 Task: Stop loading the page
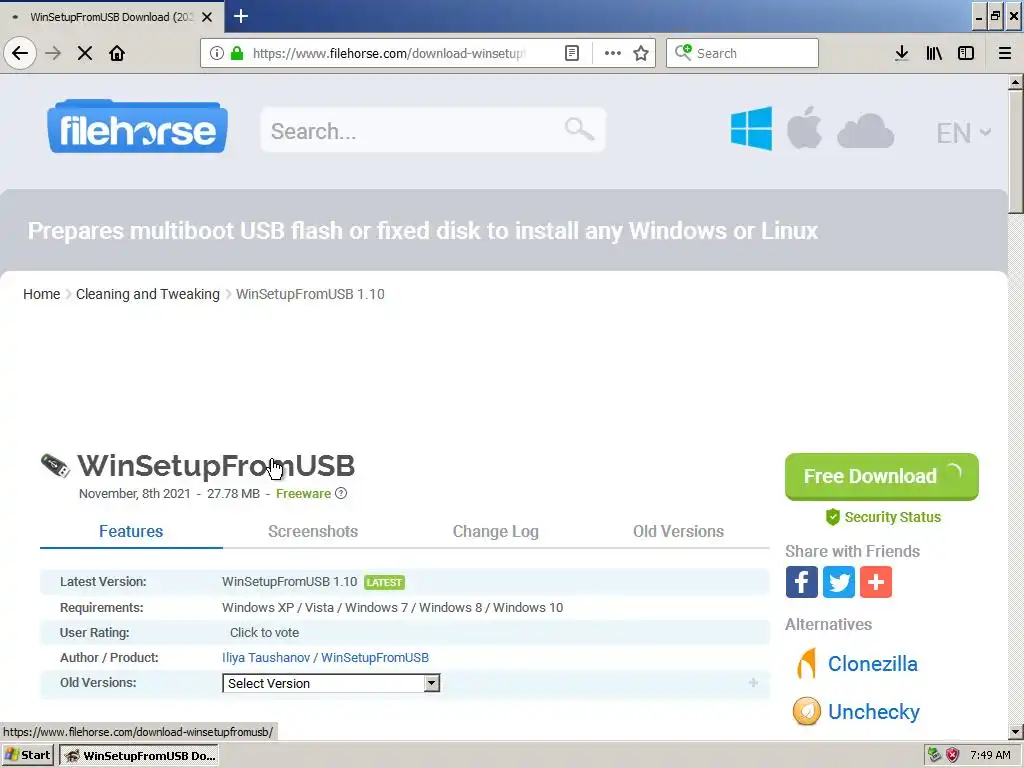pos(85,53)
